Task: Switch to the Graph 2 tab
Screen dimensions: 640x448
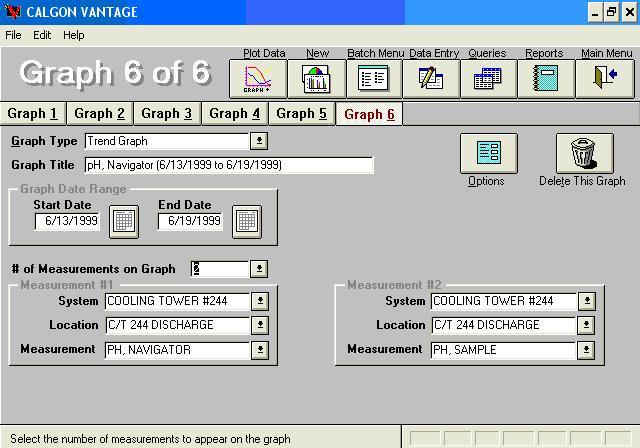Action: [99, 113]
